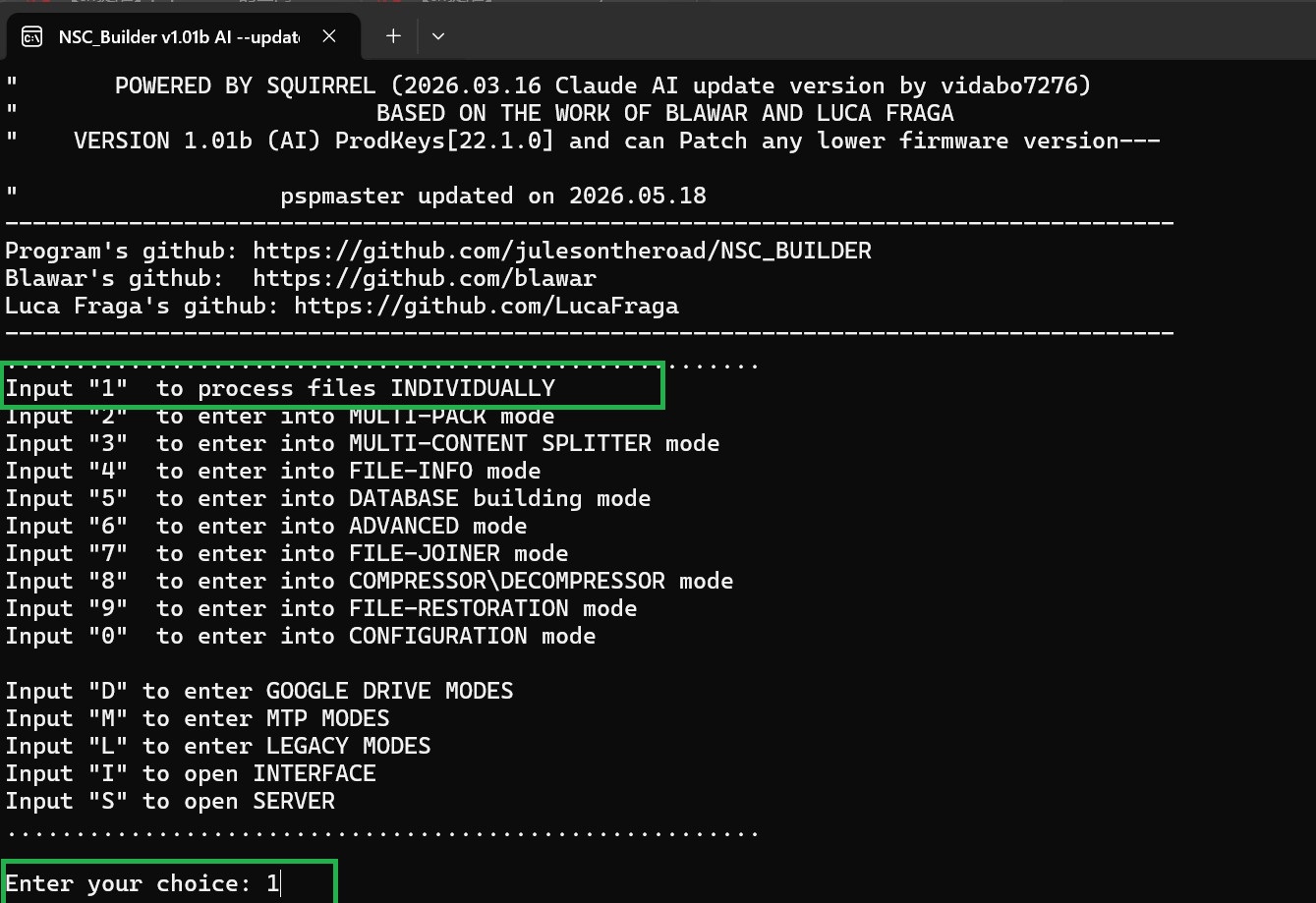
Task: Click the Enter your choice prompt
Action: pos(143,883)
